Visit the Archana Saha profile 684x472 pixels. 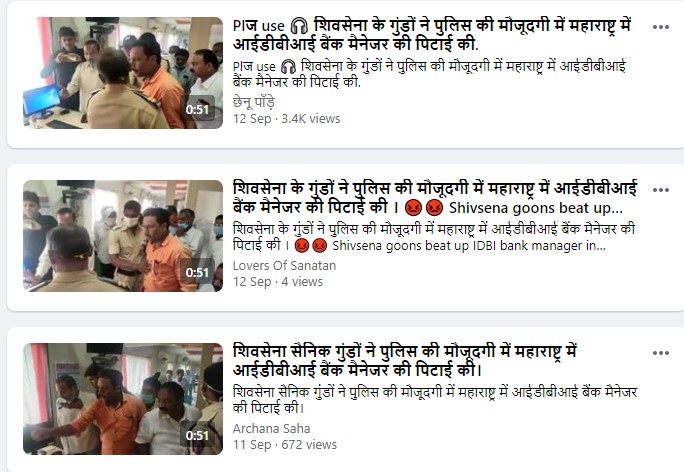pyautogui.click(x=271, y=428)
